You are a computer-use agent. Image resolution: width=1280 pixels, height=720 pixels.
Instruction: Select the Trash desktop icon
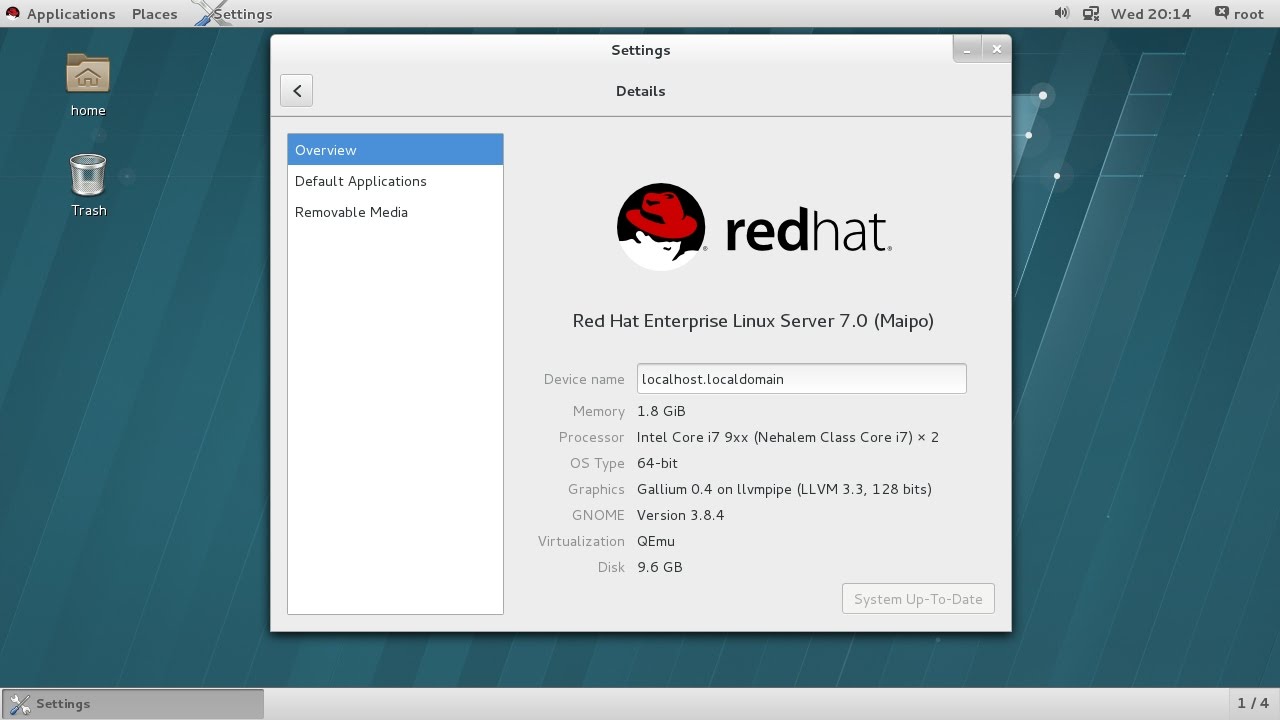[x=88, y=185]
